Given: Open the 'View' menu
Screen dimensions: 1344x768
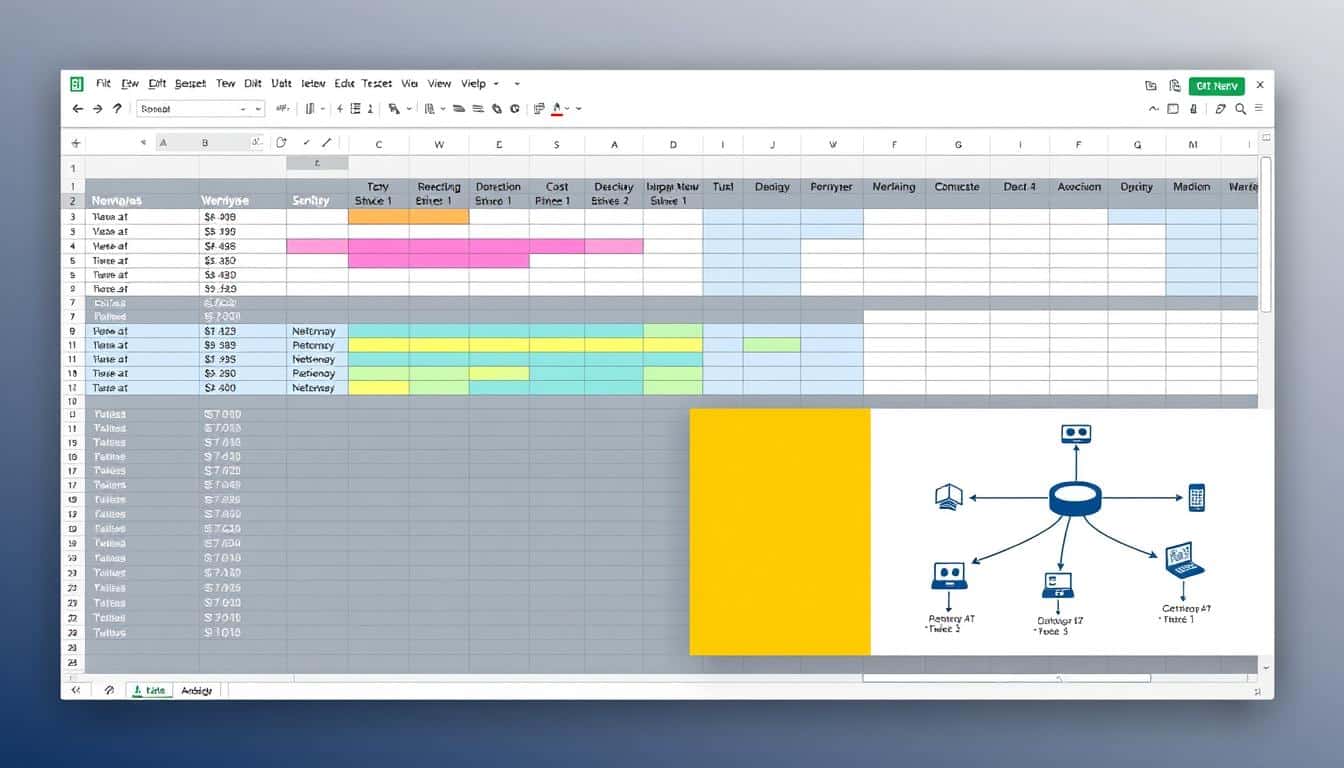Looking at the screenshot, I should click(440, 85).
